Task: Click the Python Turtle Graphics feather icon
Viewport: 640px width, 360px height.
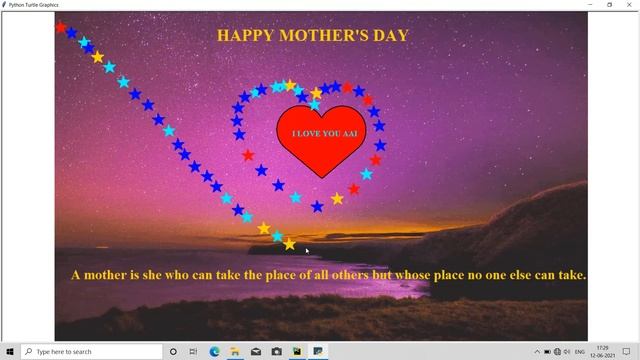Action: 4,5
